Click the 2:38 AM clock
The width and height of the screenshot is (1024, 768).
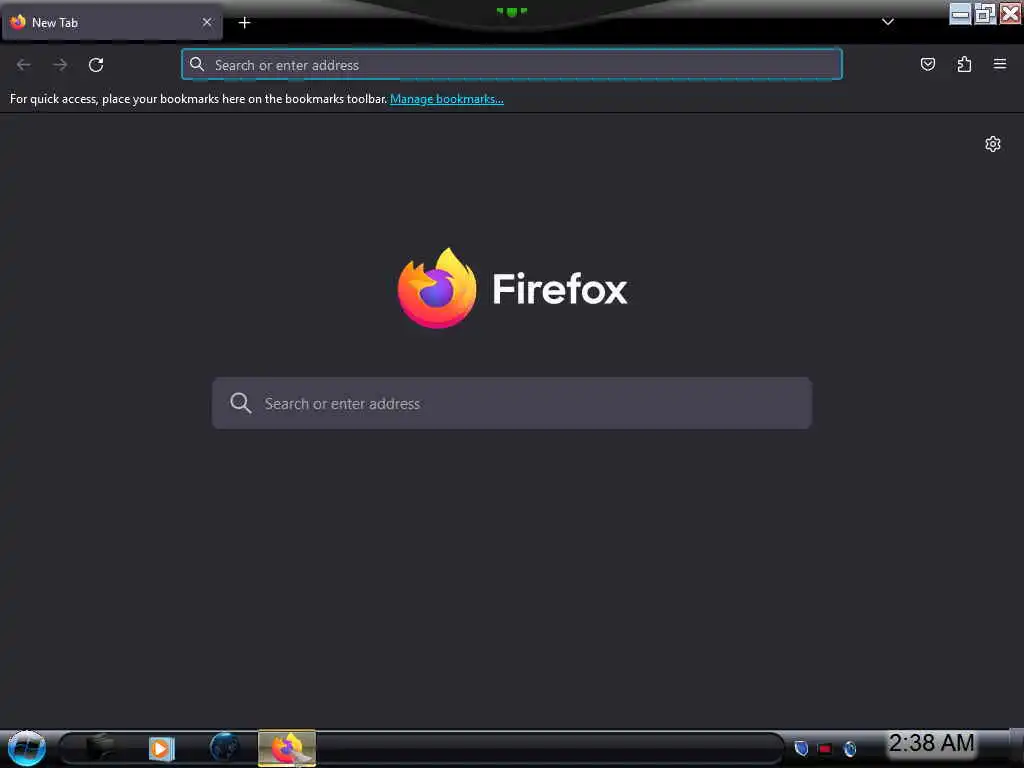[931, 743]
